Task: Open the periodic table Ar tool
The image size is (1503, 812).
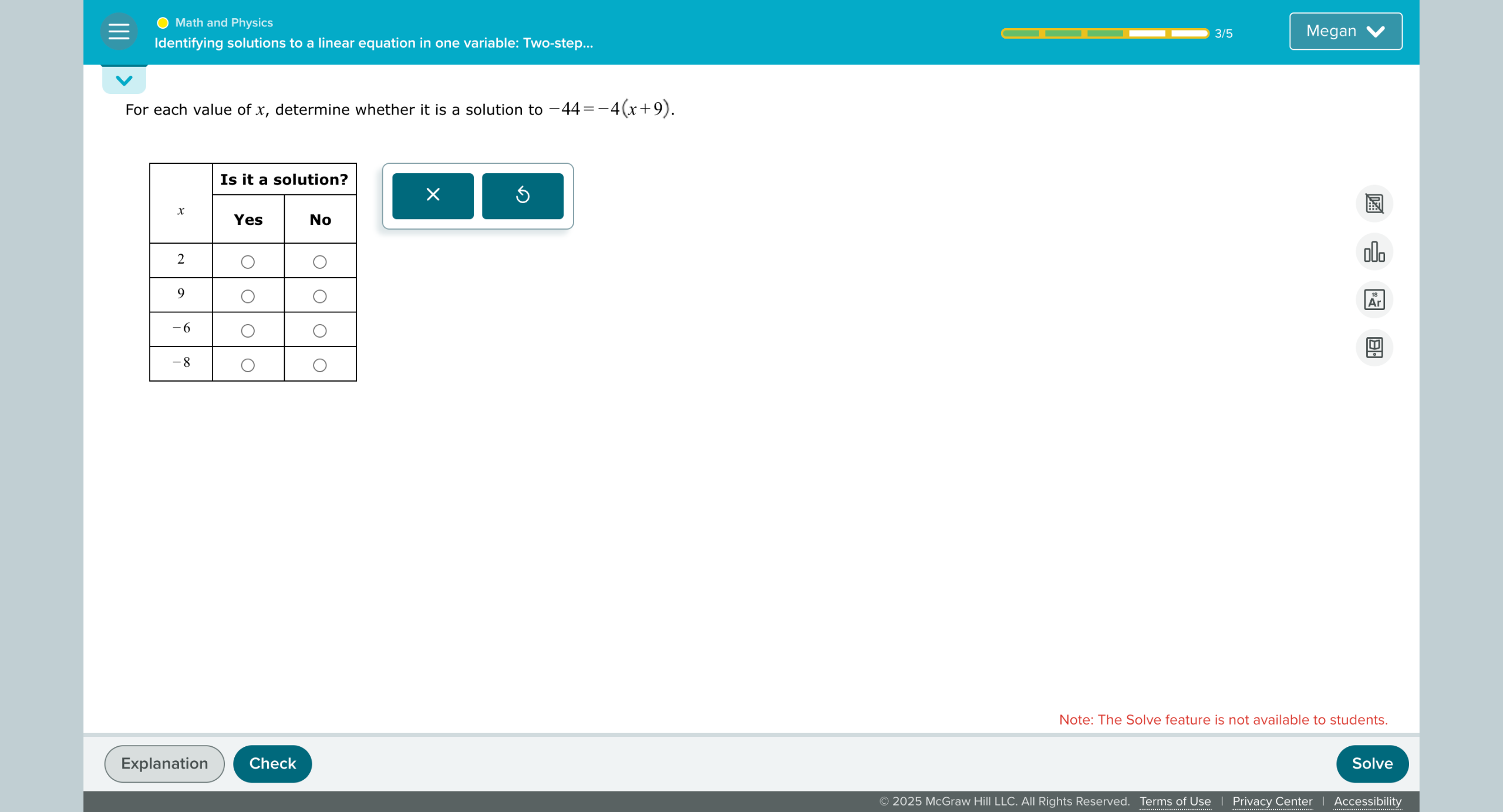Action: click(x=1374, y=300)
